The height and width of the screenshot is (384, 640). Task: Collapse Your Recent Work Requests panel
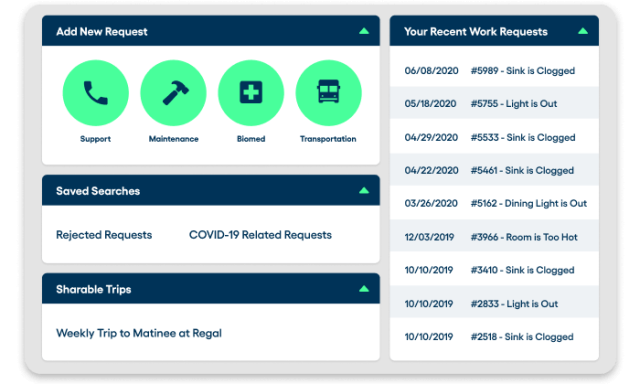(583, 31)
